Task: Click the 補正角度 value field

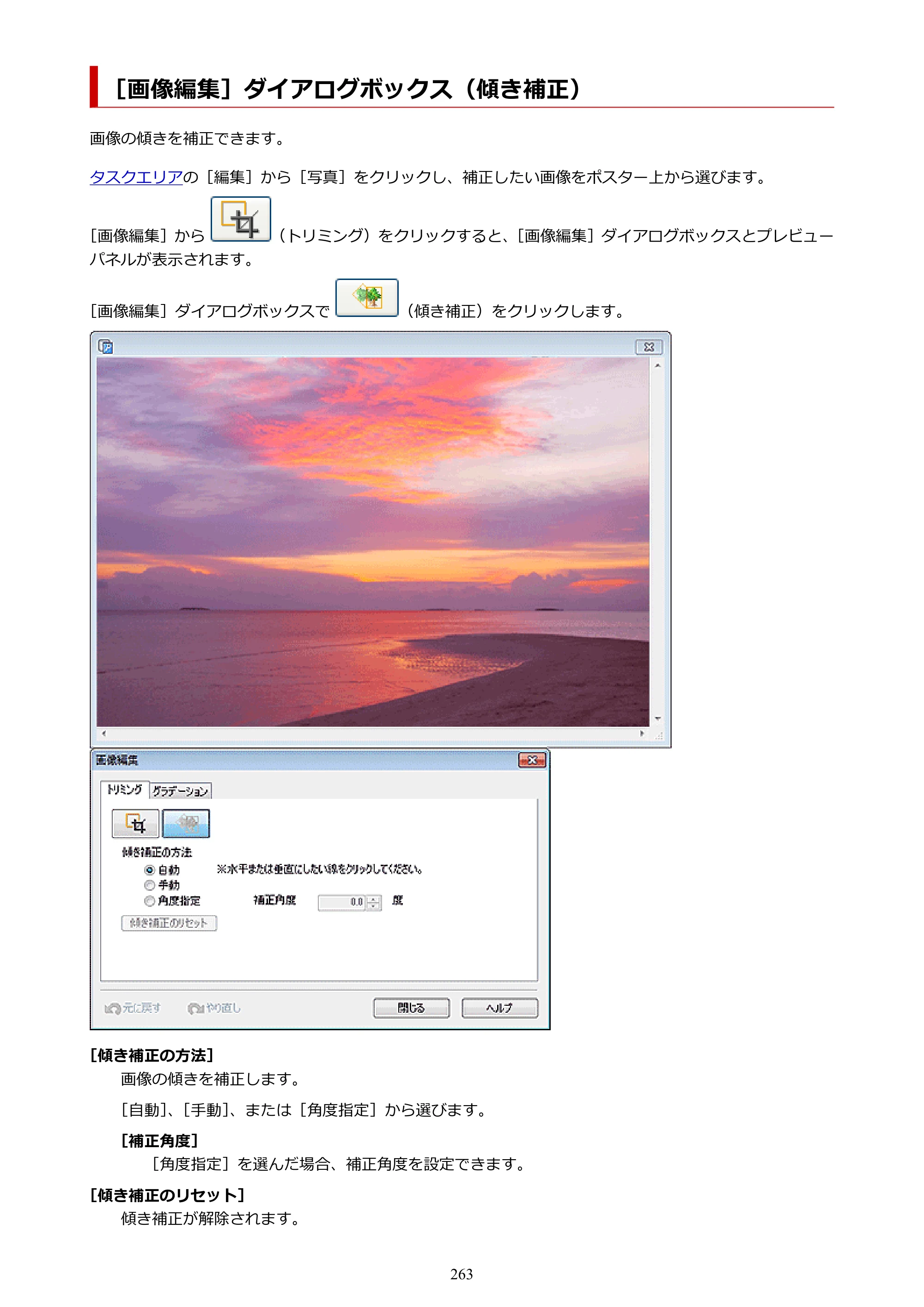Action: click(x=341, y=902)
